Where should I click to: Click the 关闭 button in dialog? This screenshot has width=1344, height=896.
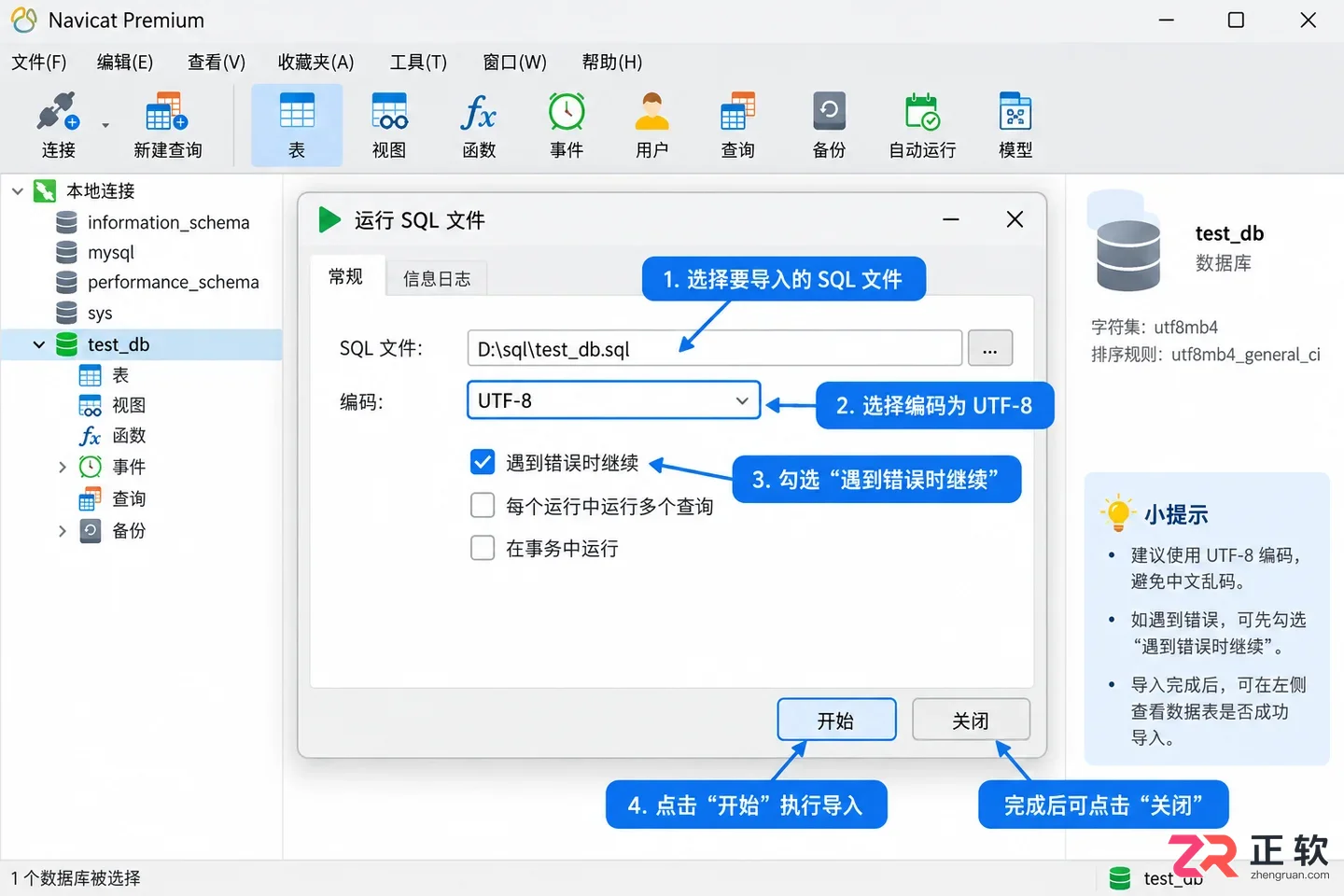[971, 720]
